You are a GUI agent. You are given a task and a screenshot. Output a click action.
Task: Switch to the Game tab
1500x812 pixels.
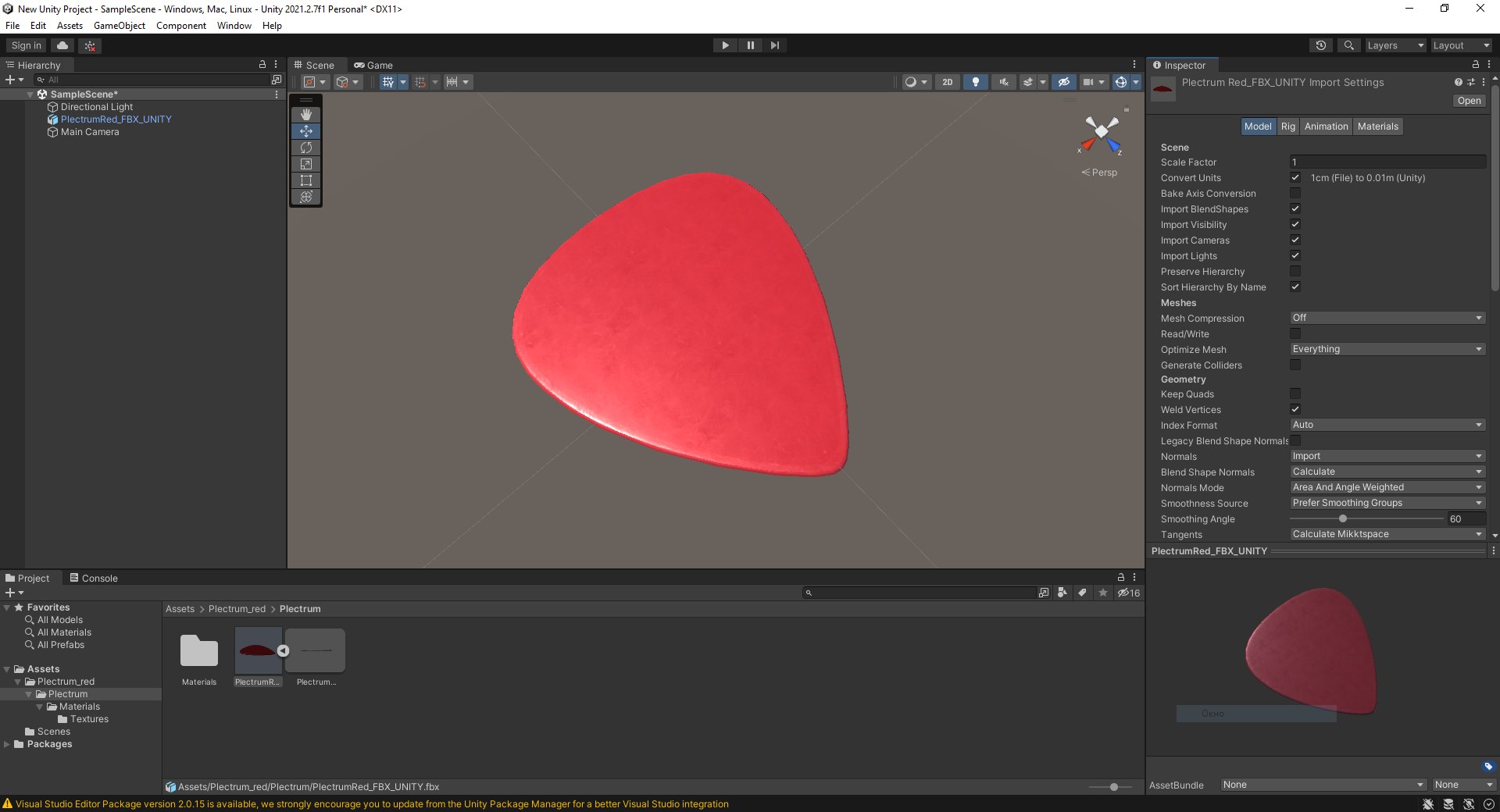373,66
